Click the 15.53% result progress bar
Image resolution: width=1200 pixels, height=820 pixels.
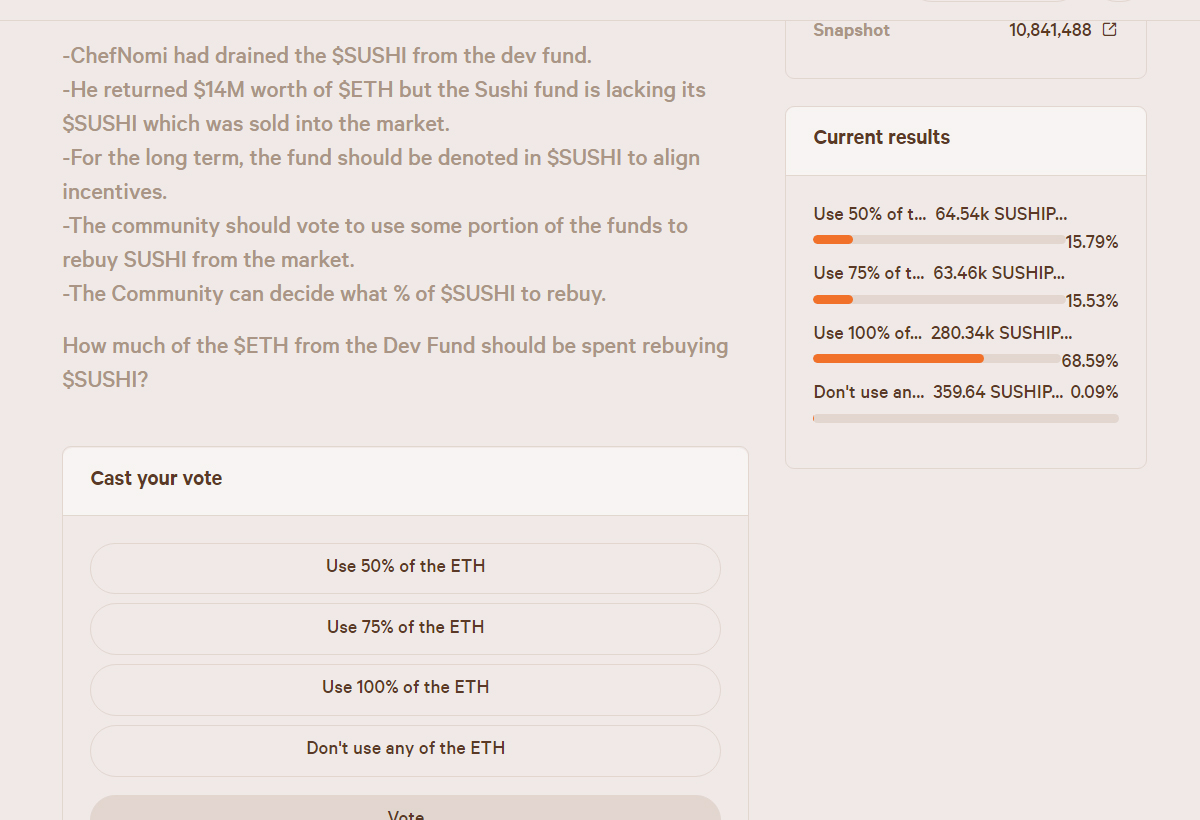(940, 299)
